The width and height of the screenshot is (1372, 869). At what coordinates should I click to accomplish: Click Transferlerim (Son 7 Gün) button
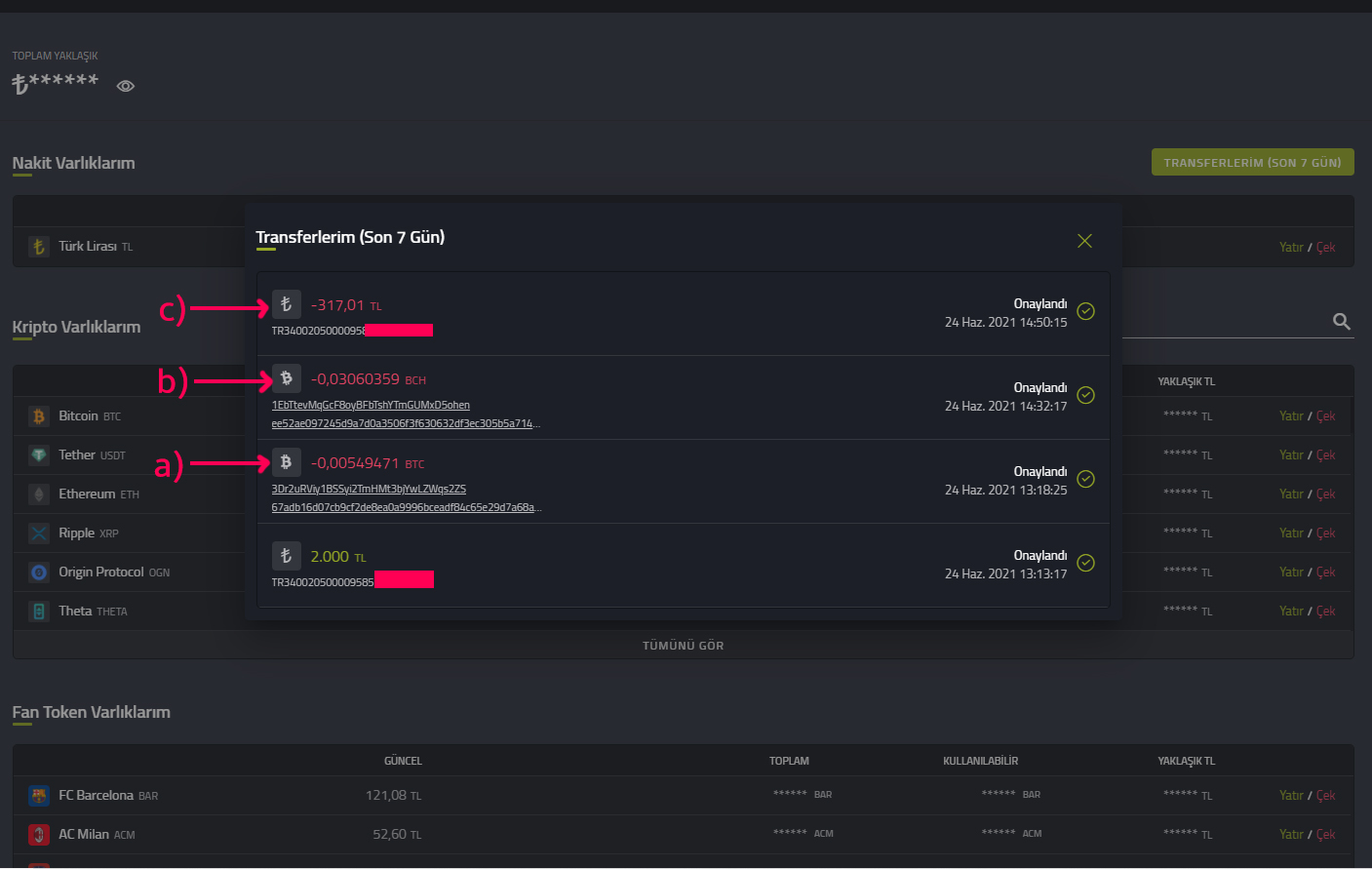pyautogui.click(x=1252, y=162)
